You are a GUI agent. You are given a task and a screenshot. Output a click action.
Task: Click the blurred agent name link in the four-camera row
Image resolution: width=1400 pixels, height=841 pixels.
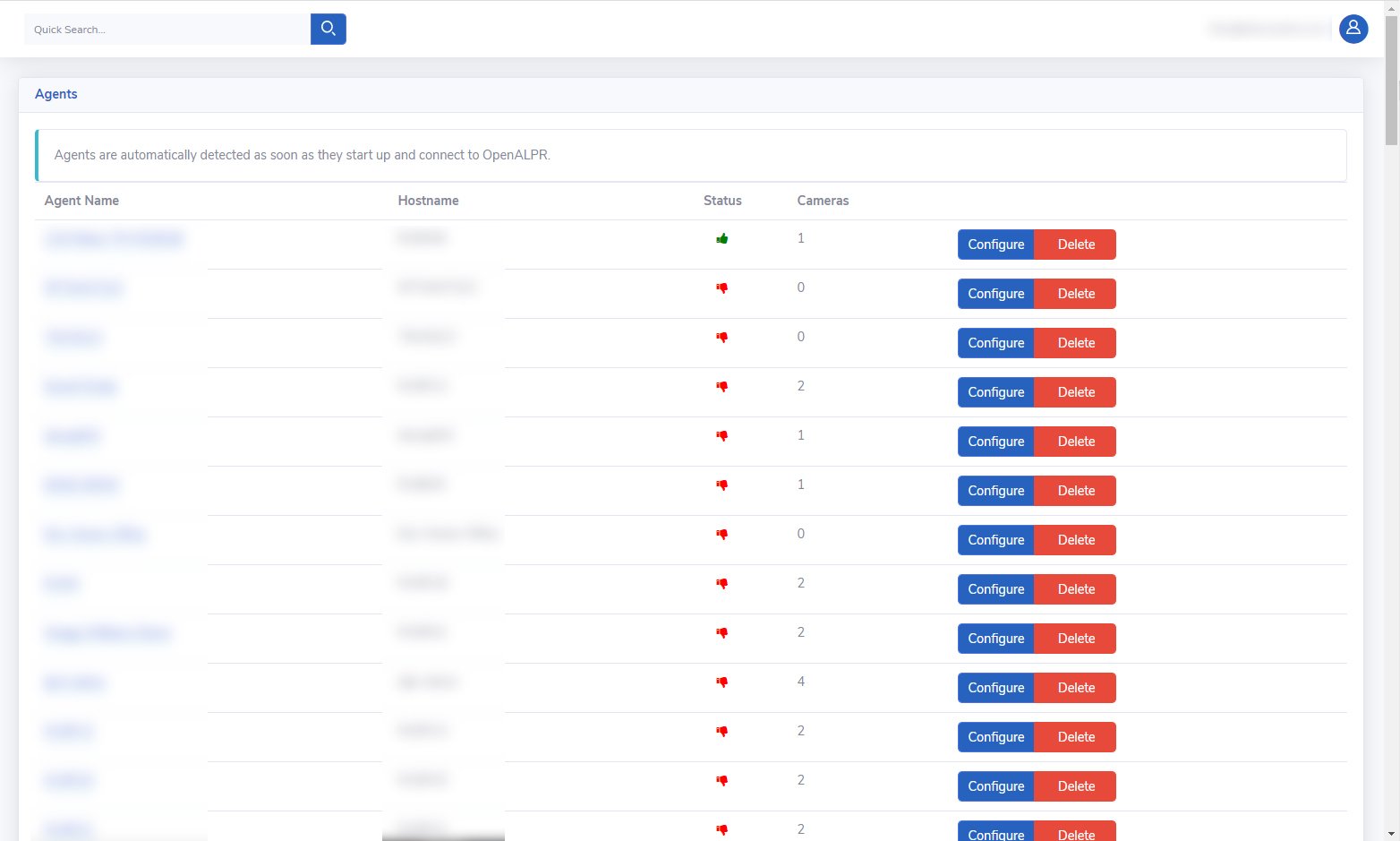(x=74, y=682)
